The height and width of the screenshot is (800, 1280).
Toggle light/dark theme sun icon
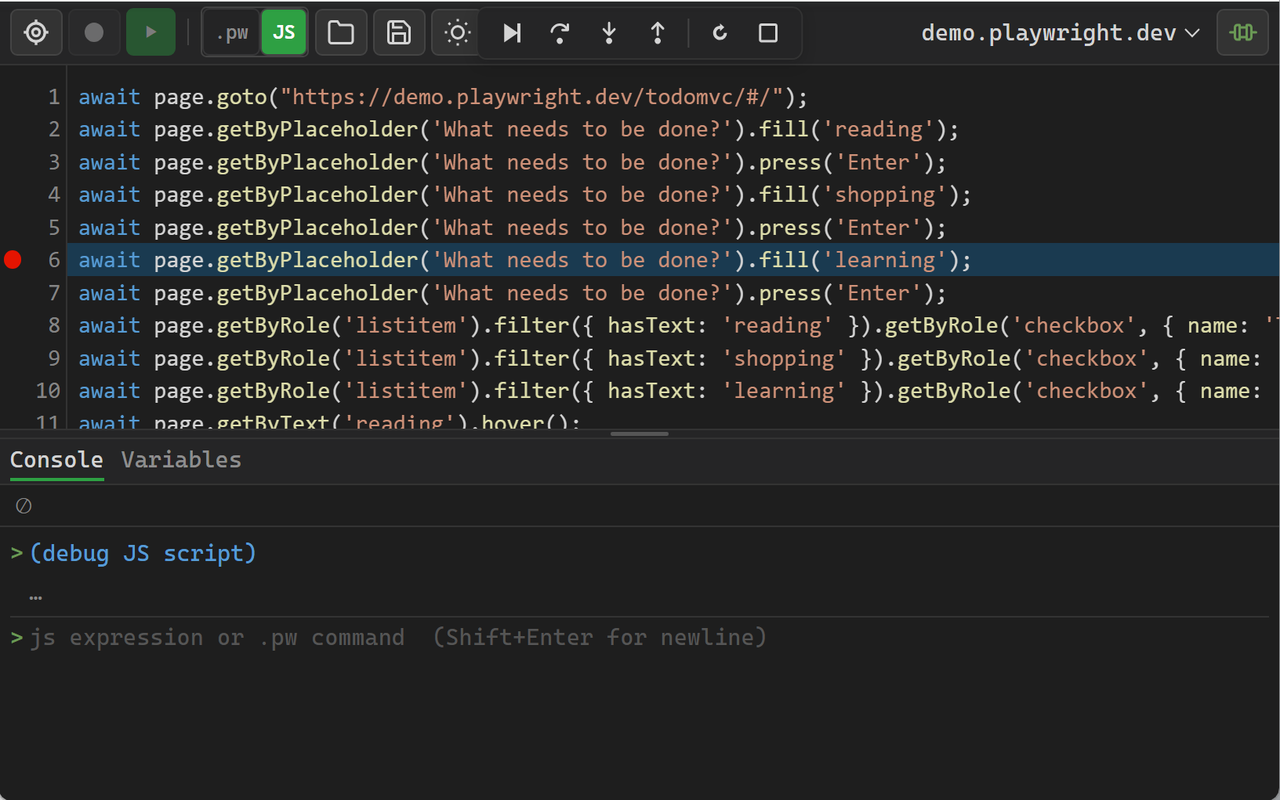[457, 33]
